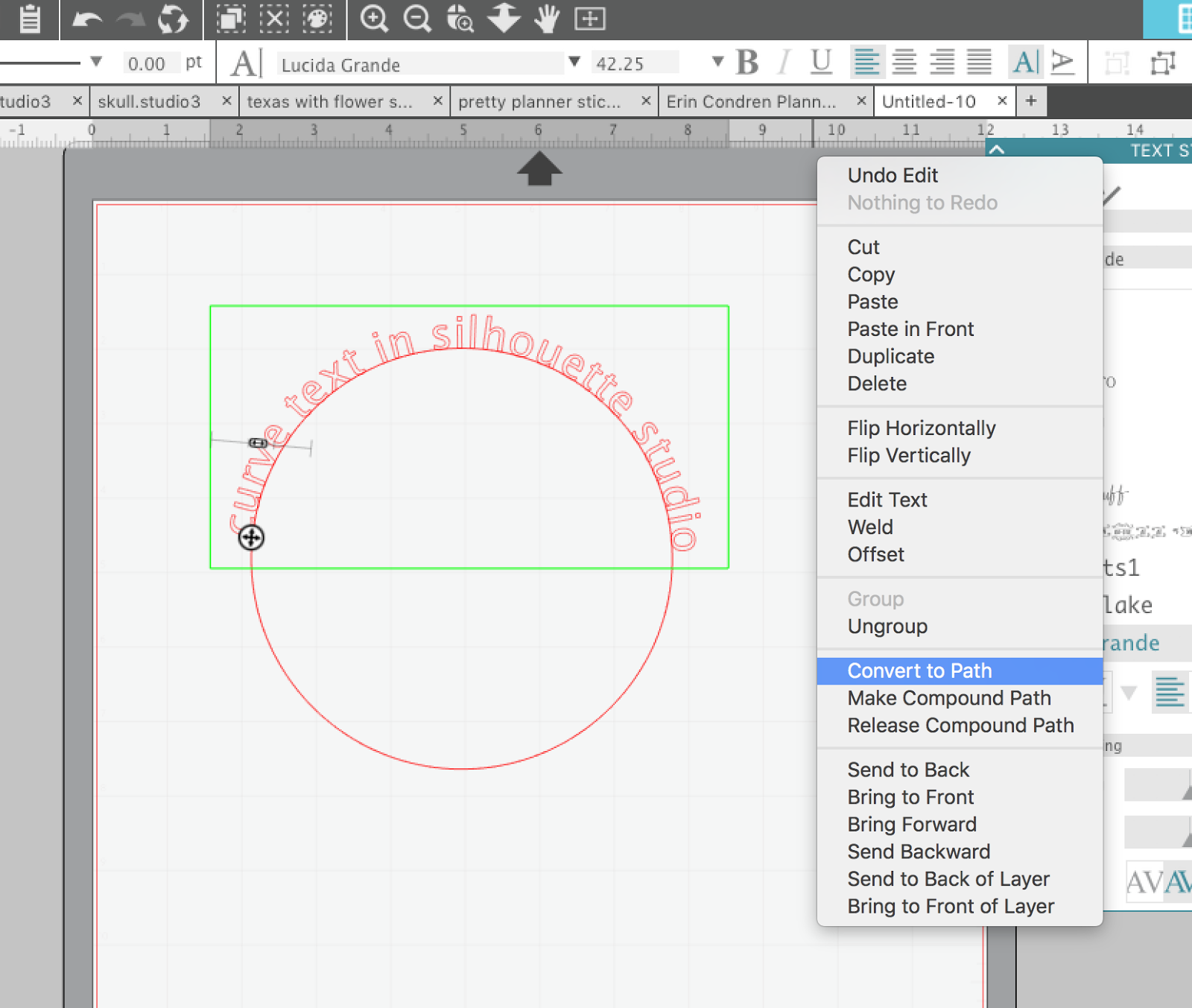Image resolution: width=1192 pixels, height=1008 pixels.
Task: Adjust the line thickness slider
Action: click(x=41, y=63)
